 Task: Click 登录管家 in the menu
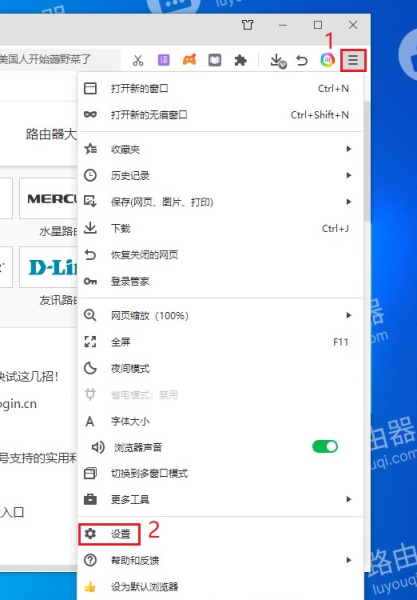220,281
